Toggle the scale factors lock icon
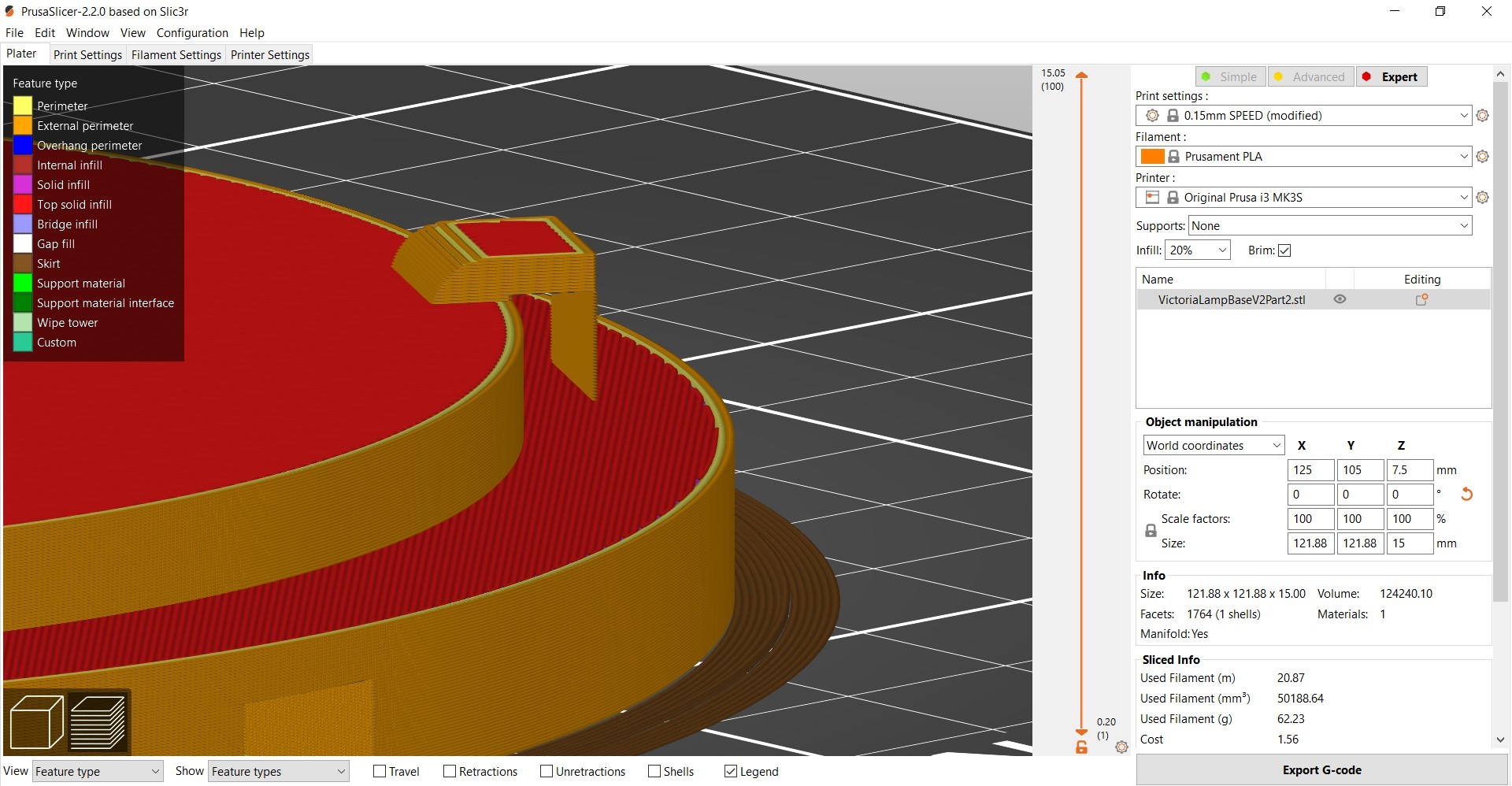This screenshot has width=1512, height=786. click(x=1151, y=531)
